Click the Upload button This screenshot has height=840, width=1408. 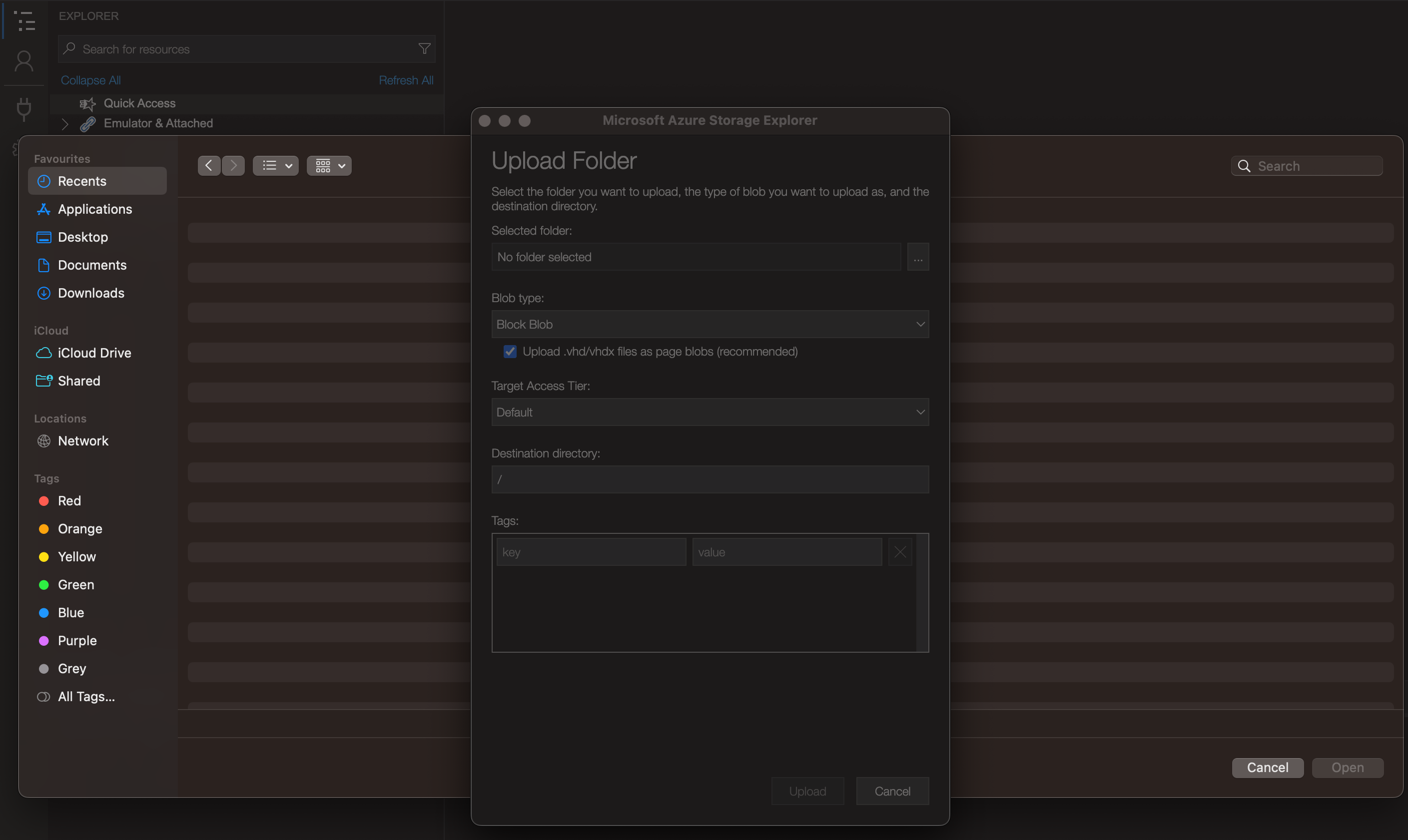[x=807, y=791]
